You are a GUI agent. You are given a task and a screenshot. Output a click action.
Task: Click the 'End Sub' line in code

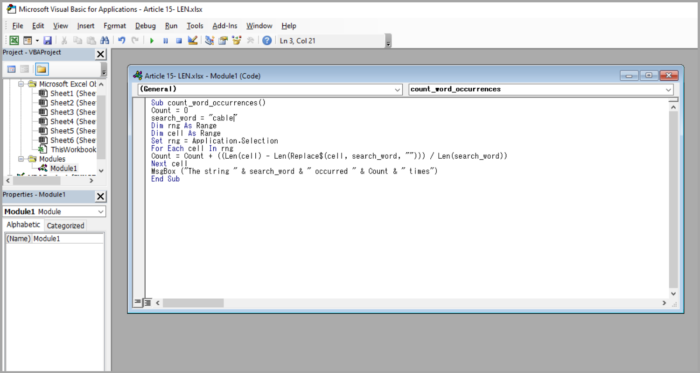point(165,179)
